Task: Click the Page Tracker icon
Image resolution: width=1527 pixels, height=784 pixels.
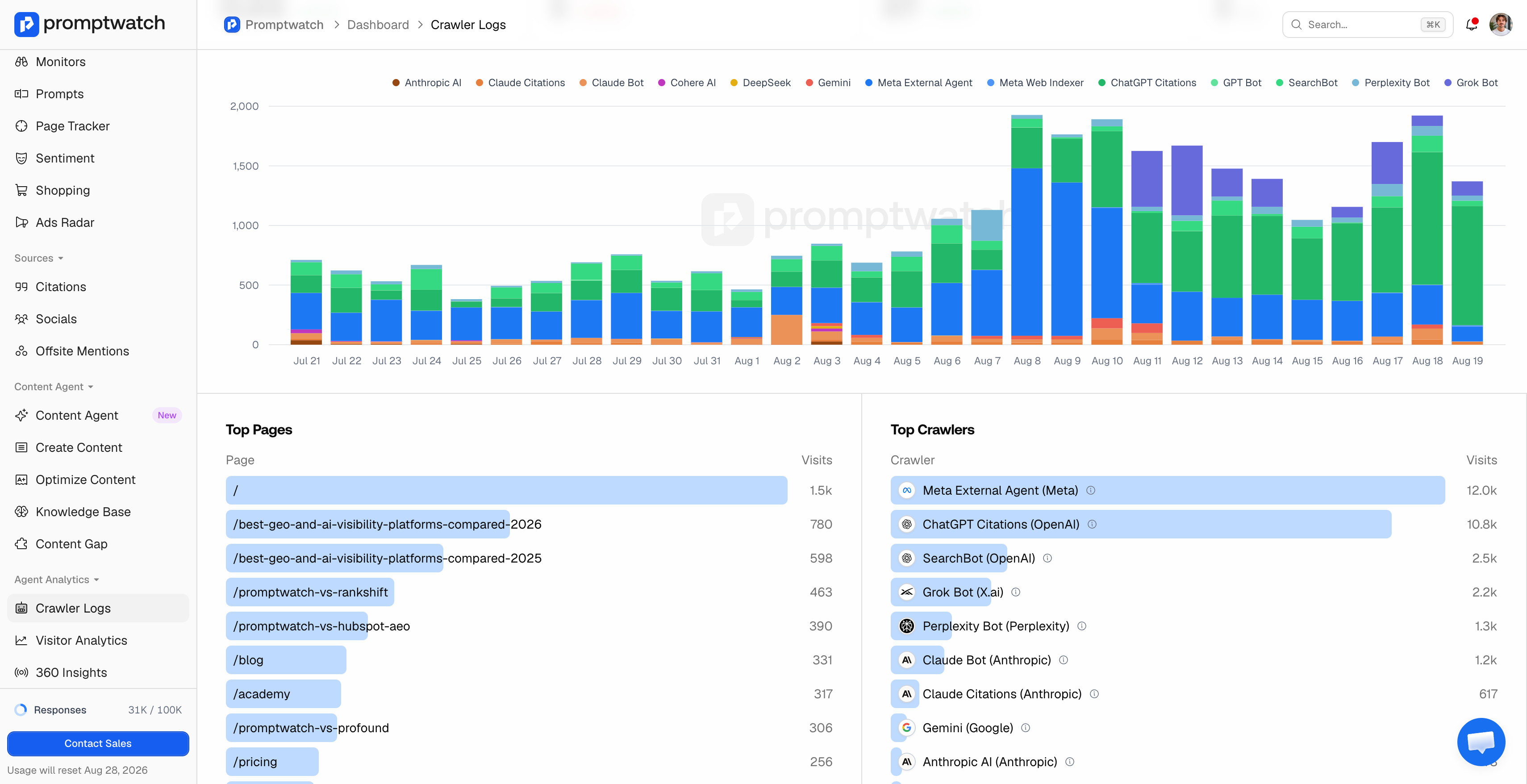Action: 21,125
